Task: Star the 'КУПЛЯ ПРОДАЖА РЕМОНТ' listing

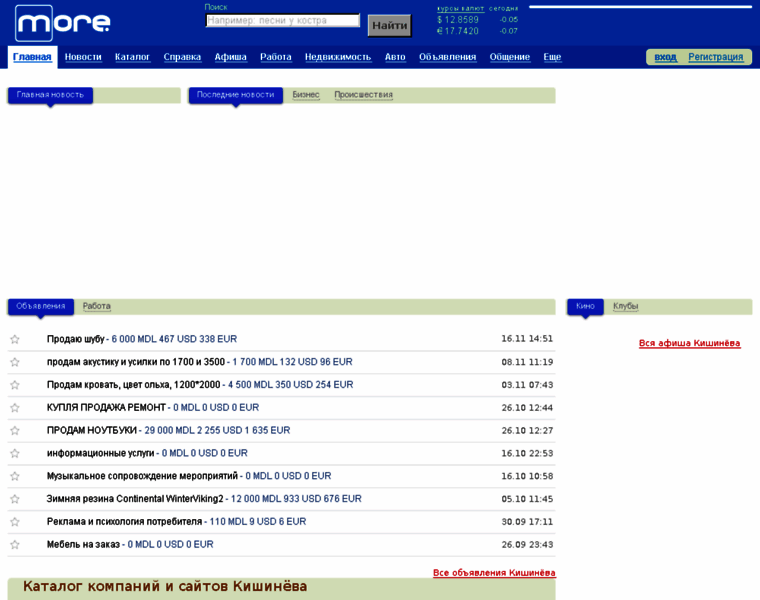Action: click(x=15, y=408)
